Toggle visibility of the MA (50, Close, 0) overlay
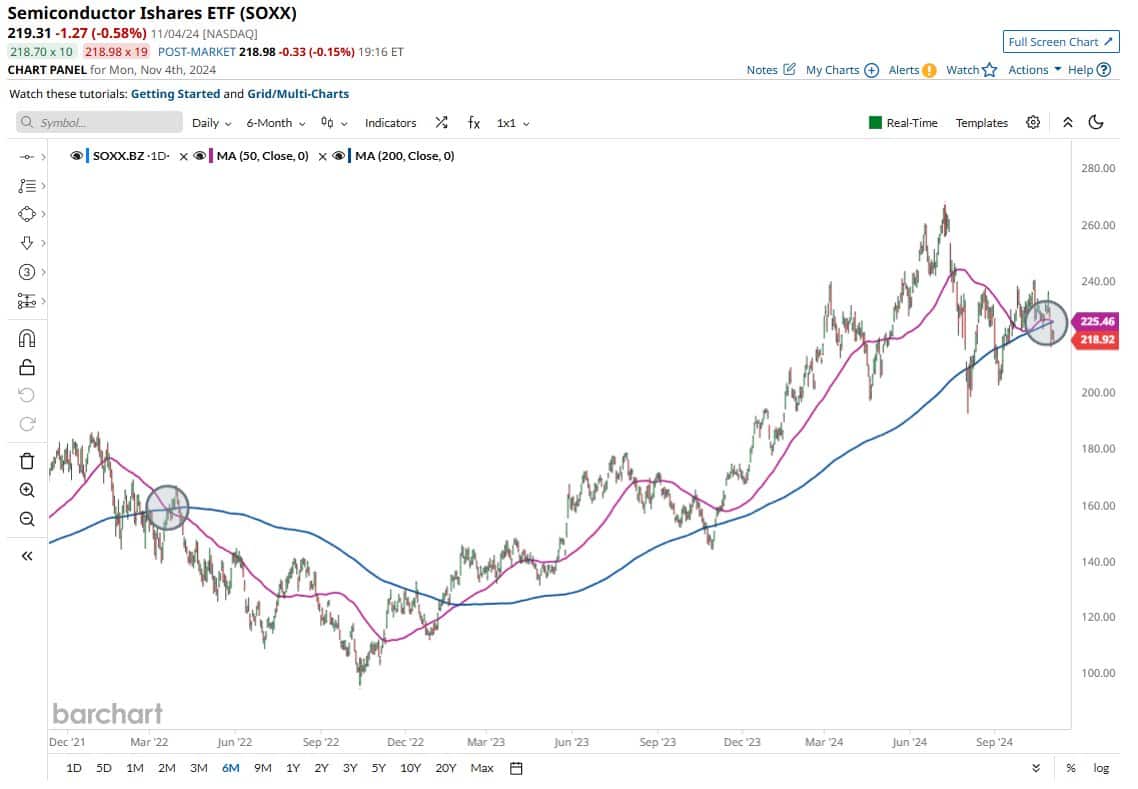This screenshot has width=1138, height=789. pos(199,156)
